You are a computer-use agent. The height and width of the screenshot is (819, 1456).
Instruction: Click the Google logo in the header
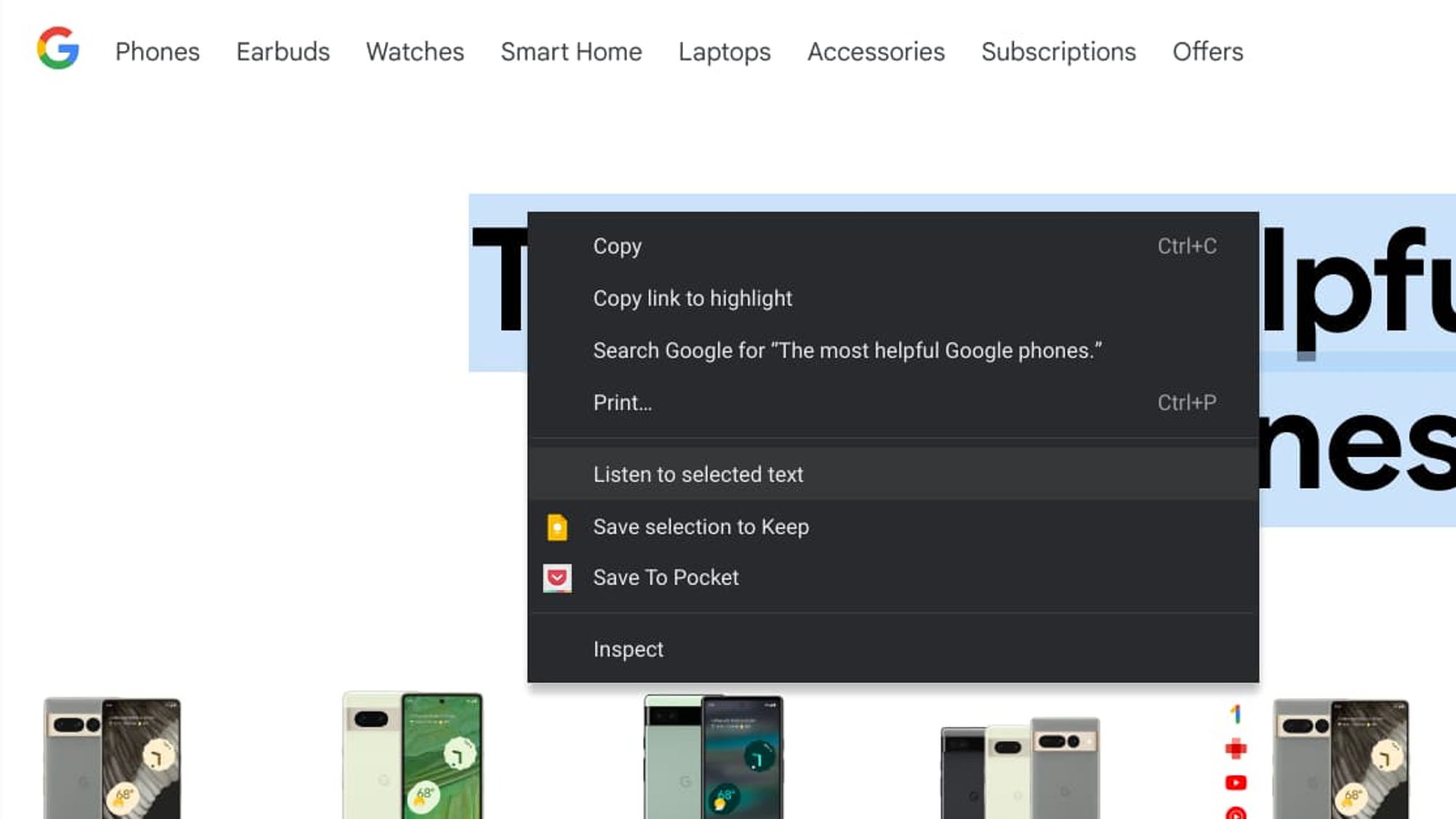coord(58,49)
